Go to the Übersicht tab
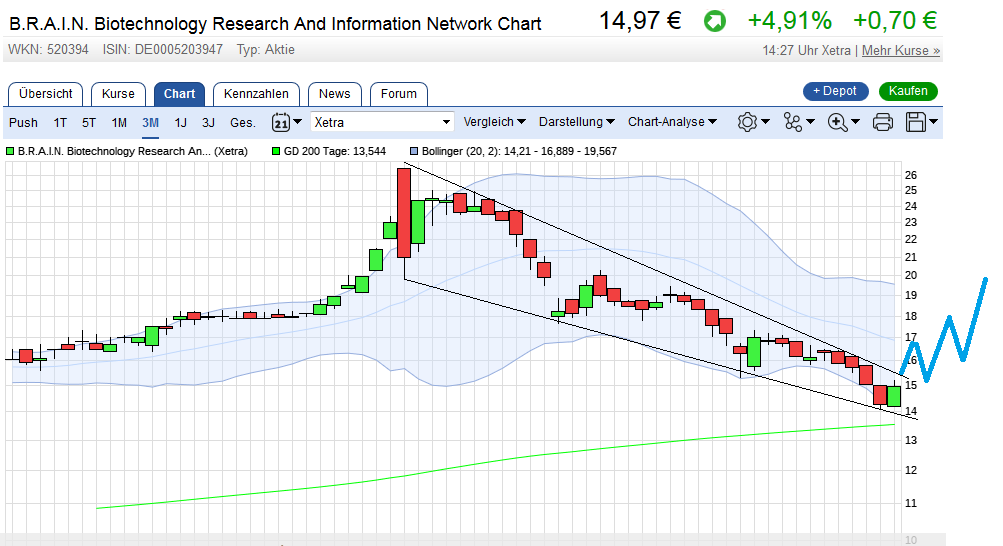Viewport: 1003px width, 546px height. tap(46, 94)
